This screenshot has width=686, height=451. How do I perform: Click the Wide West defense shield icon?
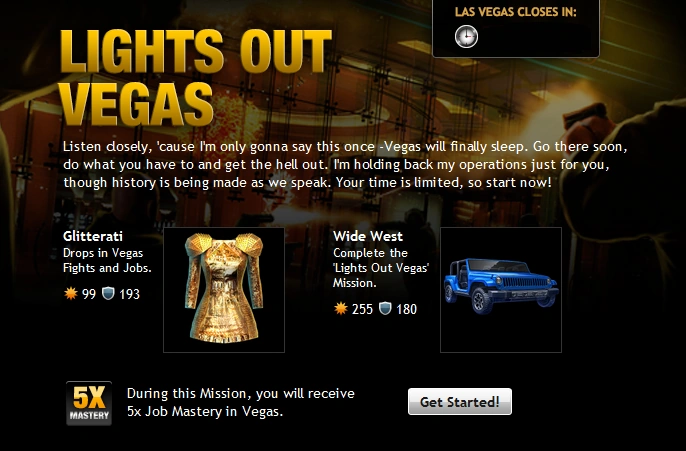click(385, 309)
